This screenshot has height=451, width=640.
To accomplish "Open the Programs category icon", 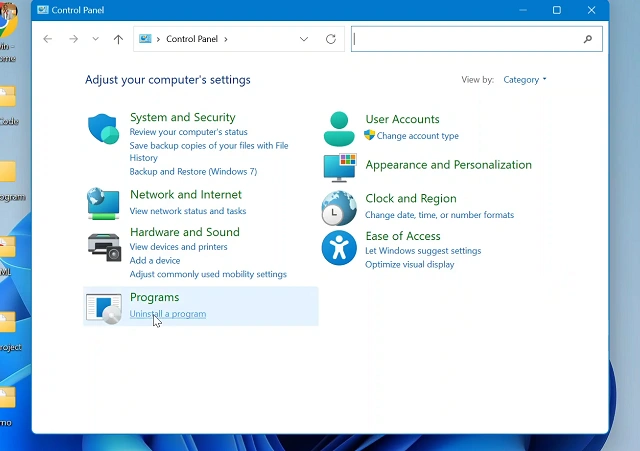I will [x=104, y=309].
